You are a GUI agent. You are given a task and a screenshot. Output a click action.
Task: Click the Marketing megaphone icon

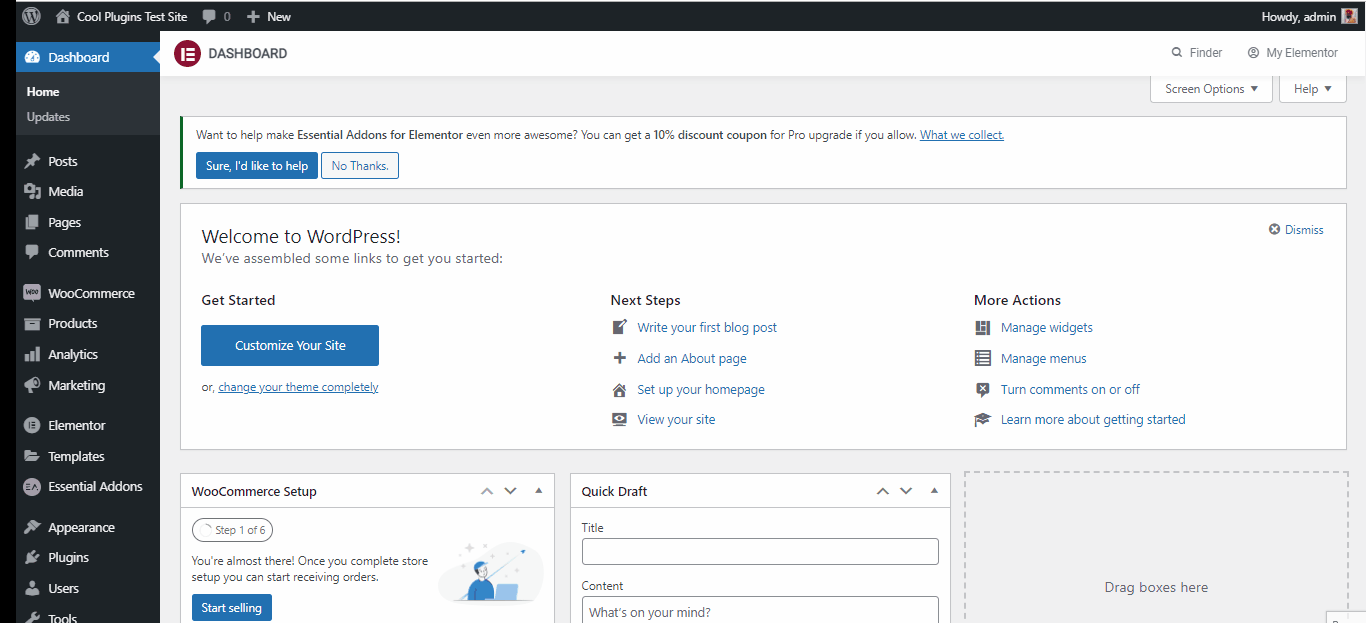[x=32, y=385]
